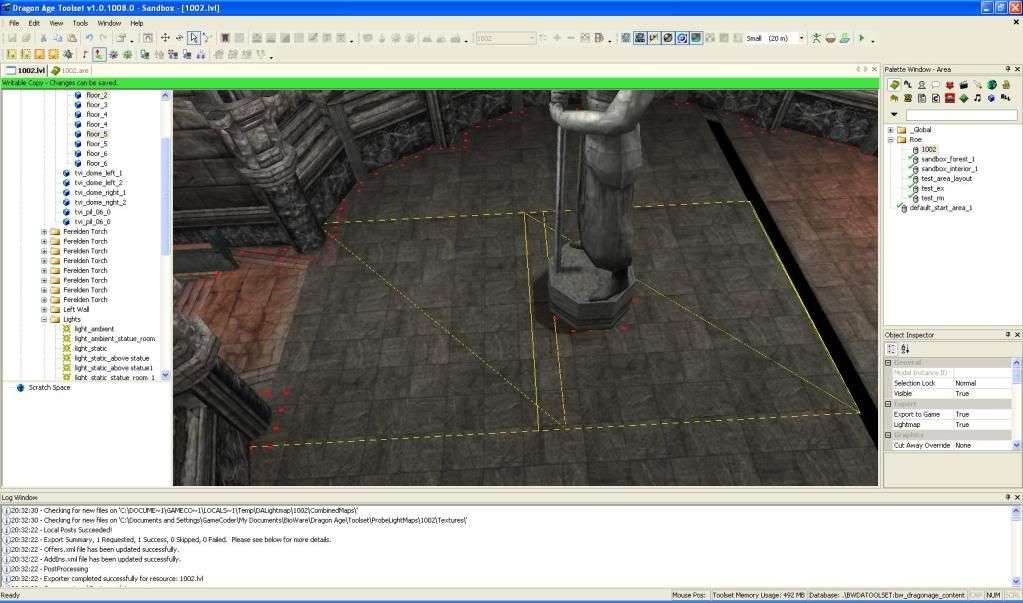The image size is (1023, 603).
Task: Click the speech bubble palette icon
Action: click(935, 85)
